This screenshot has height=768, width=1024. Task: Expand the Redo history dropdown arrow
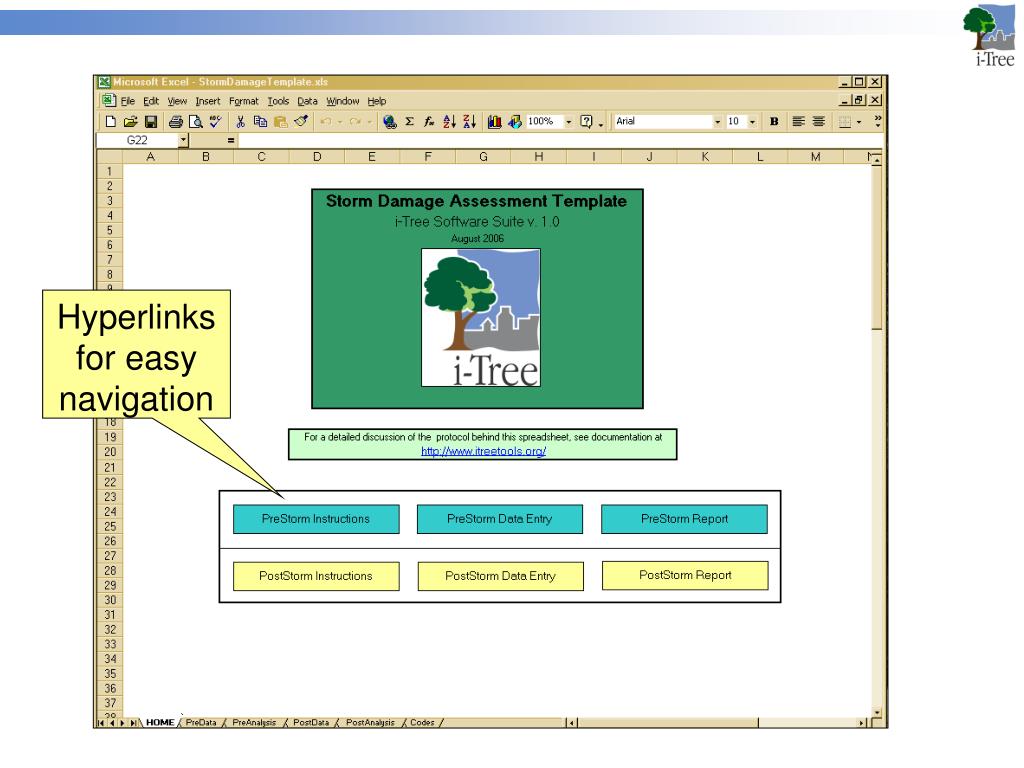click(x=369, y=121)
